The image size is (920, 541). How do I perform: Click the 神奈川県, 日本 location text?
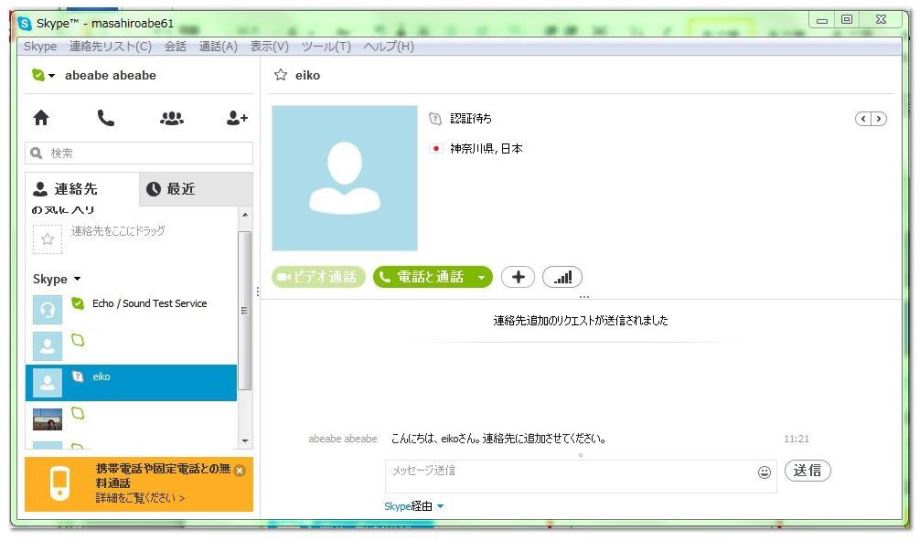(x=486, y=148)
